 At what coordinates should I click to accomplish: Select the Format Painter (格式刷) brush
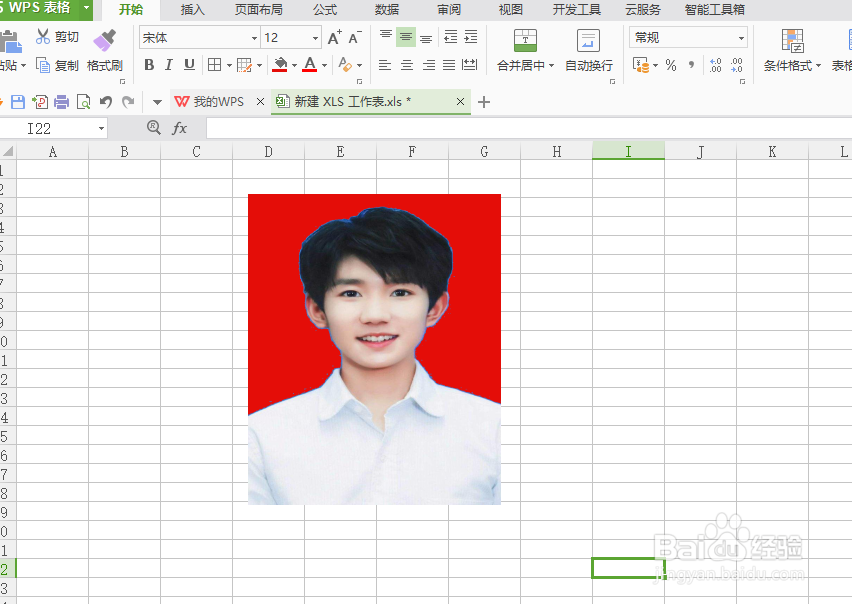pyautogui.click(x=104, y=40)
